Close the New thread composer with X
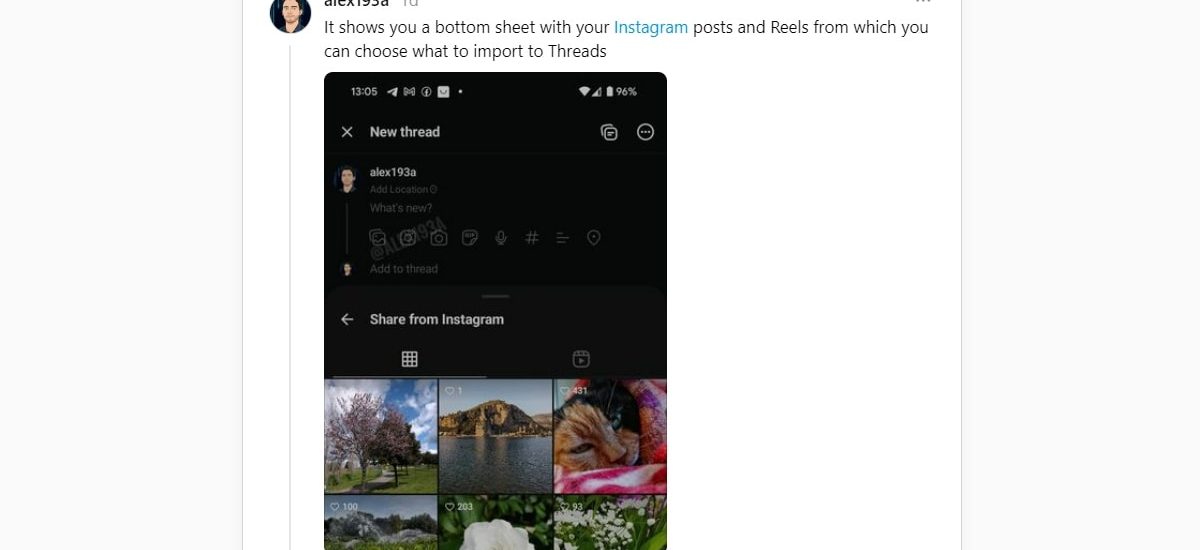 [x=347, y=132]
